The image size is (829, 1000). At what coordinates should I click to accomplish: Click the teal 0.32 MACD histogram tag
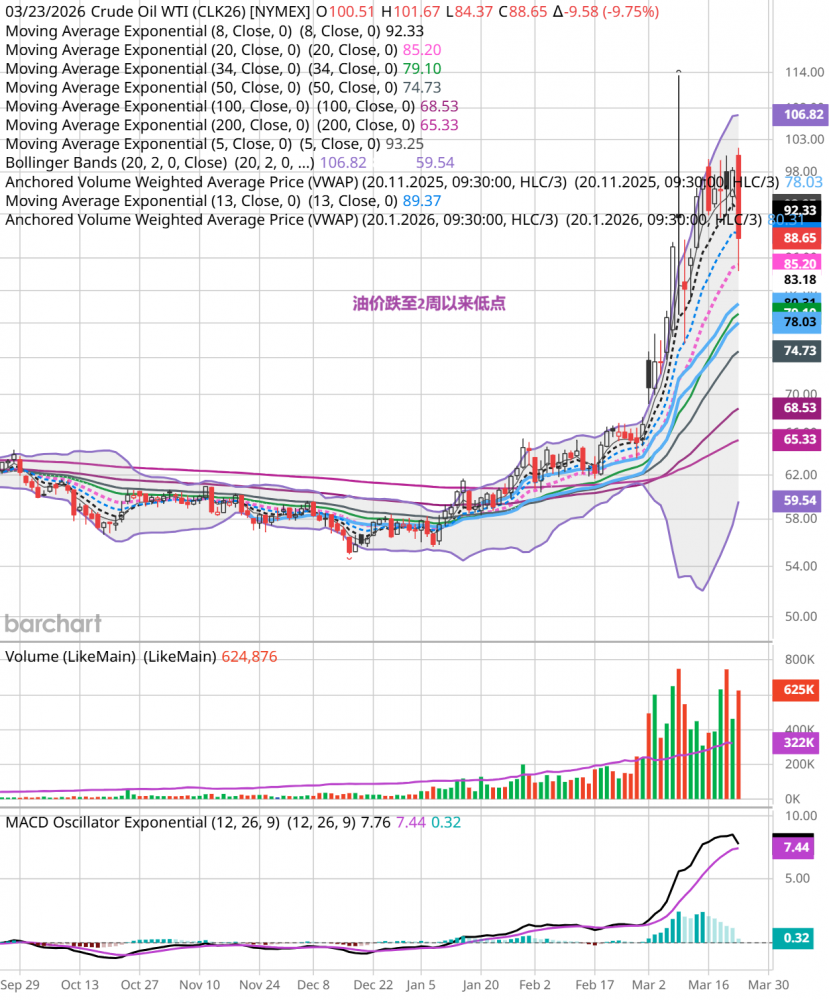(x=799, y=939)
